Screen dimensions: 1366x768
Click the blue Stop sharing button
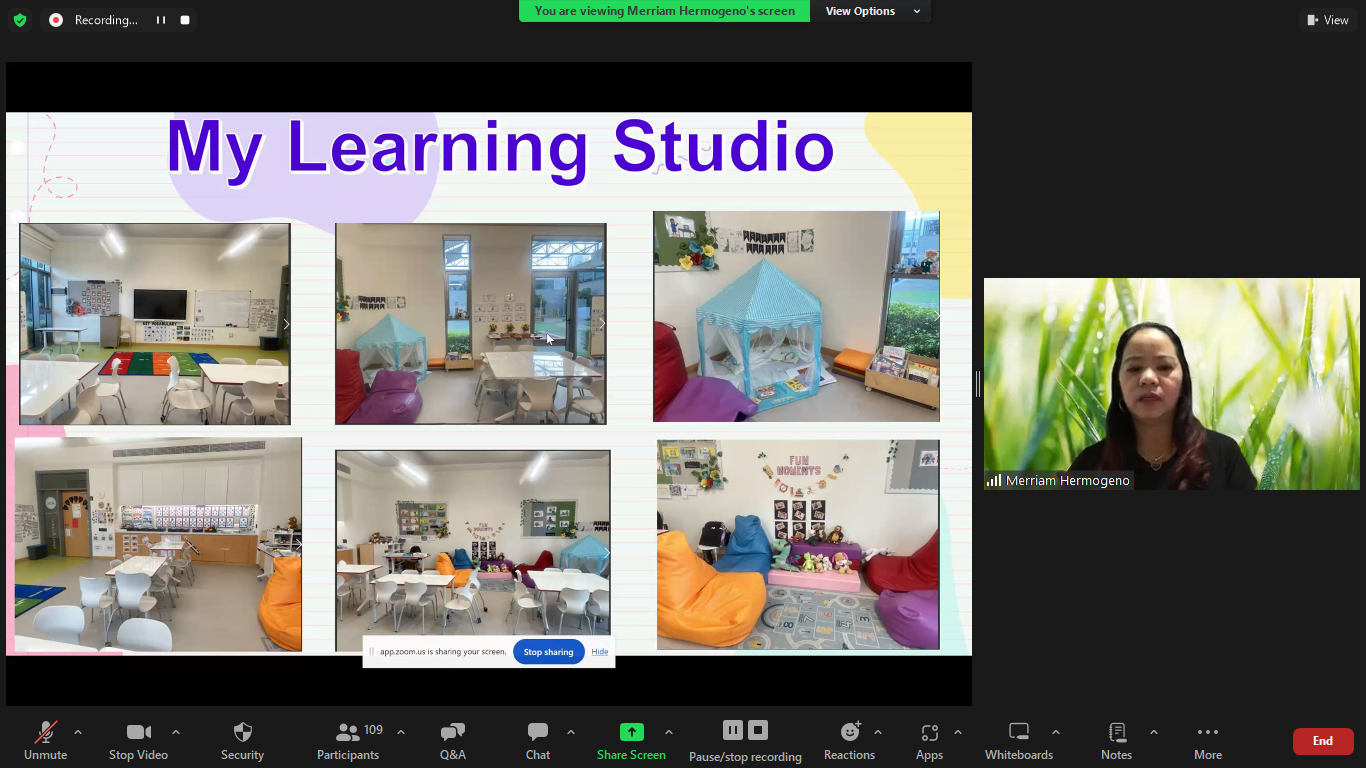(x=548, y=652)
